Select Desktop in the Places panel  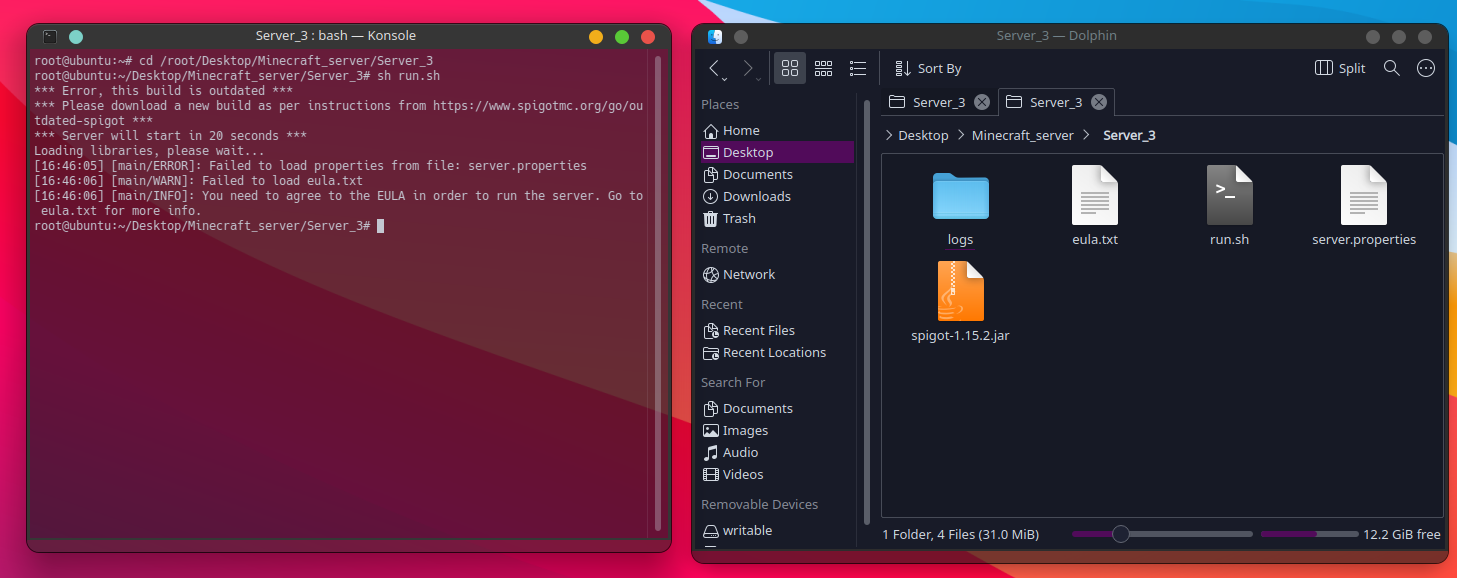pyautogui.click(x=776, y=152)
